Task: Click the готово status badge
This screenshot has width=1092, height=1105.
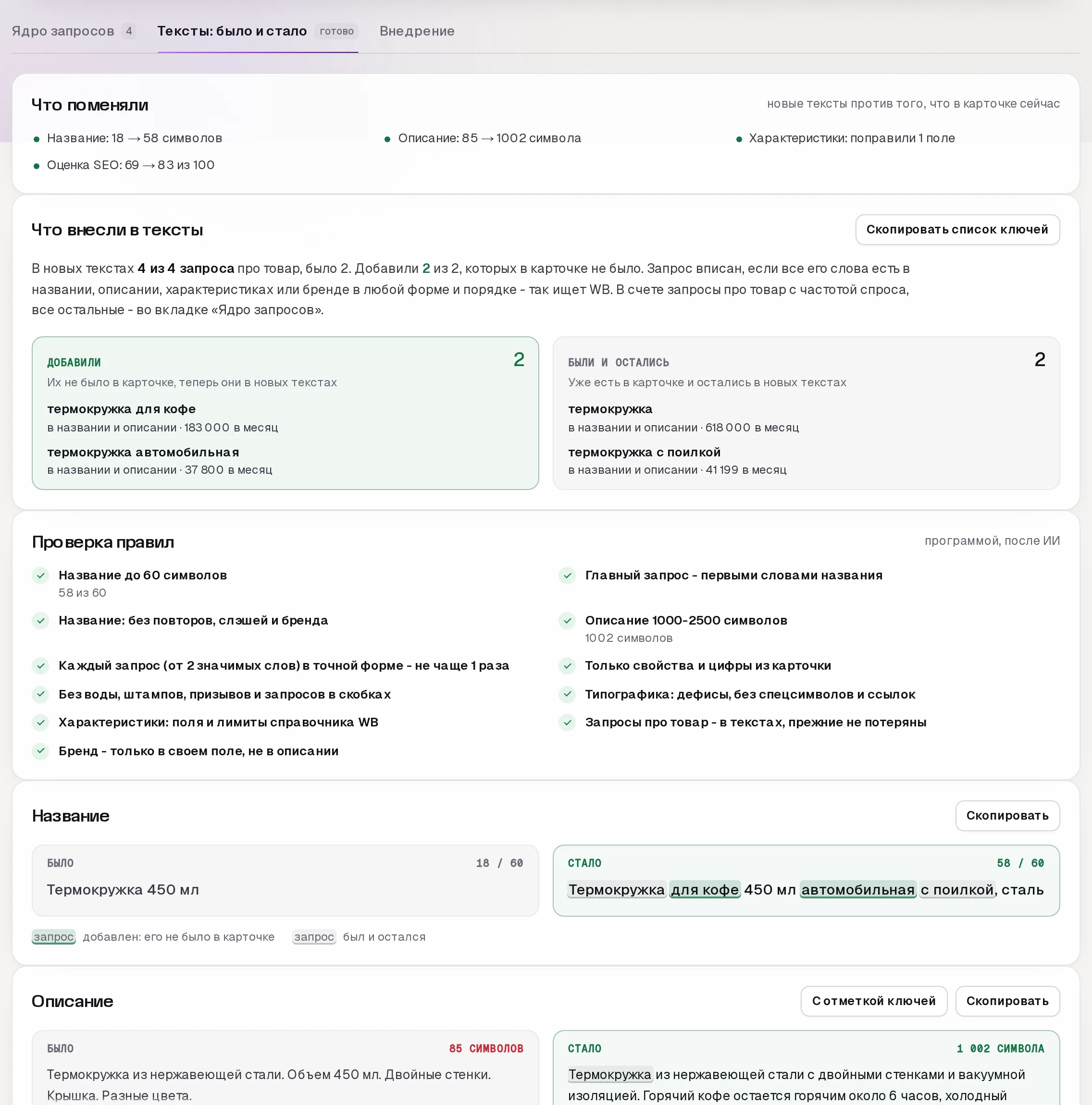Action: [x=336, y=31]
